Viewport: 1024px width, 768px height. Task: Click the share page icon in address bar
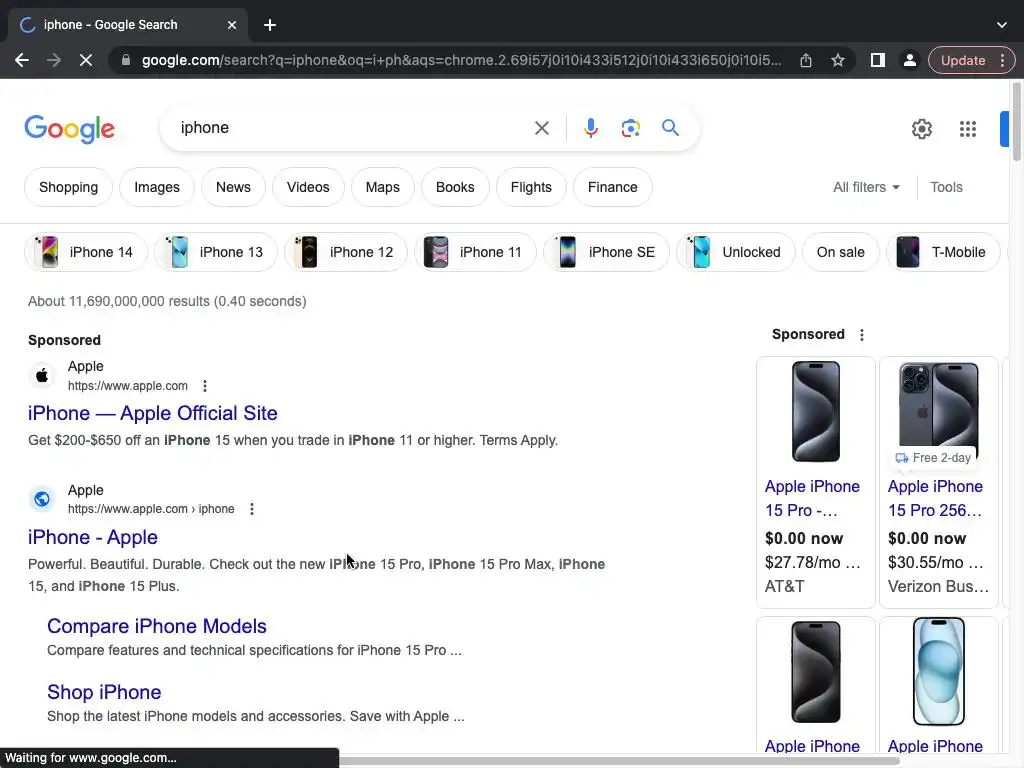(x=806, y=60)
